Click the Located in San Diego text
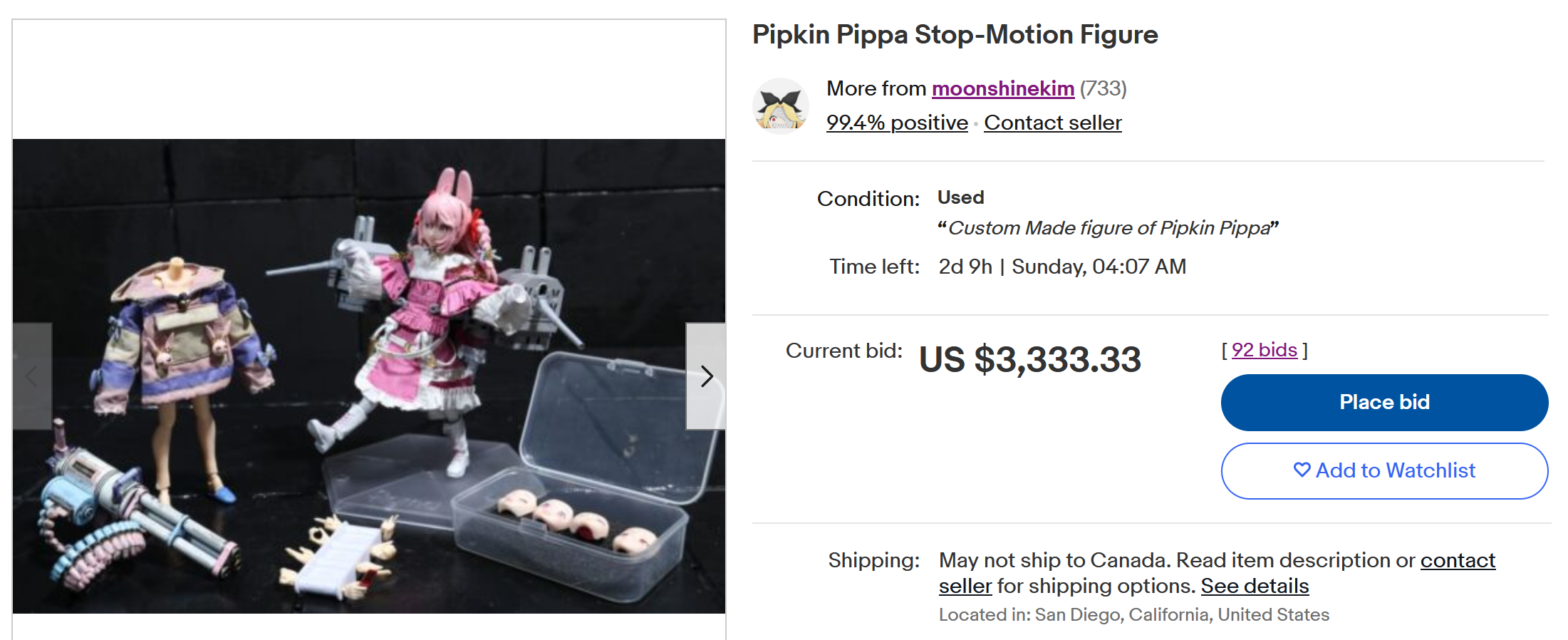Viewport: 1568px width, 640px height. pos(1133,614)
